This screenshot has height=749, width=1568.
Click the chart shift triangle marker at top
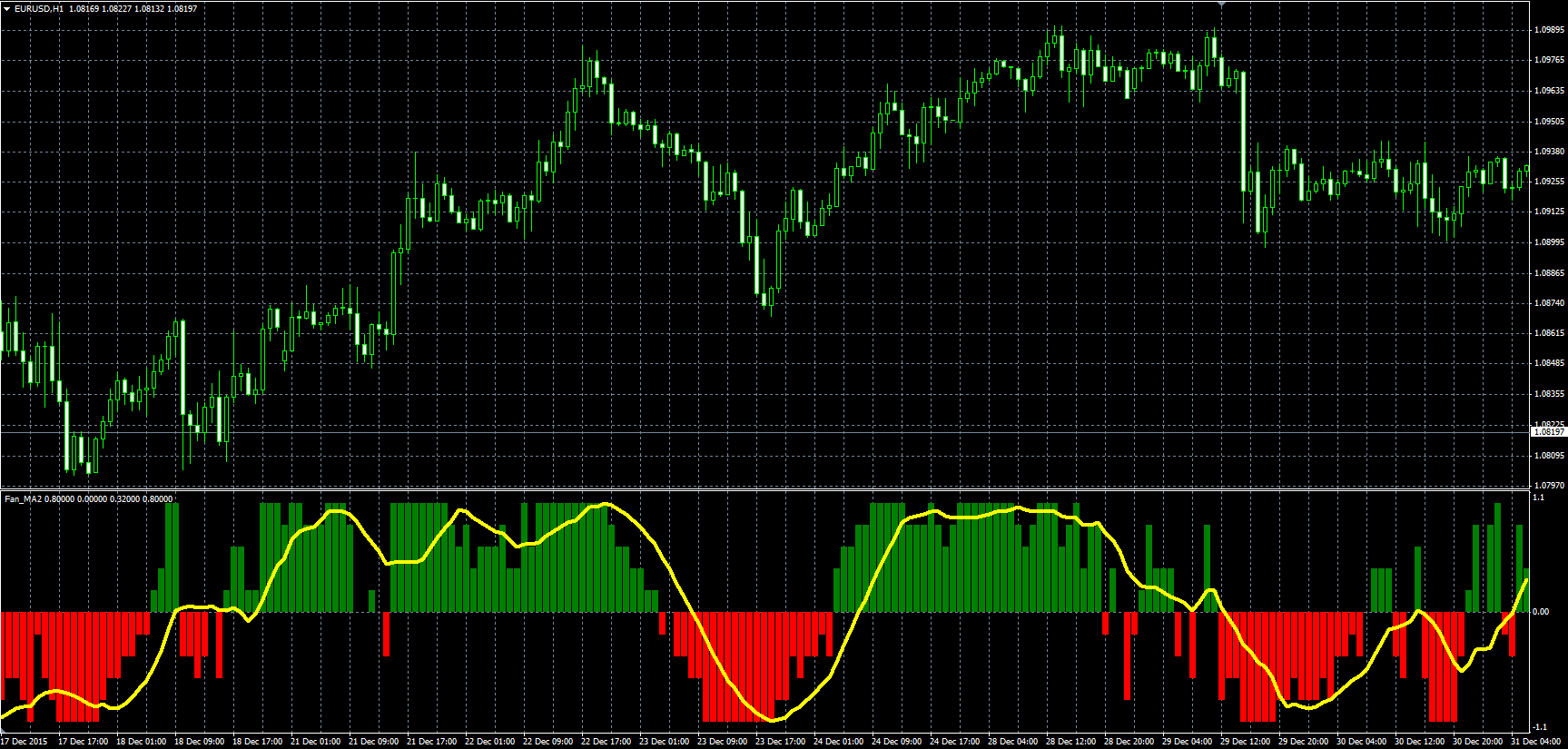(1221, 4)
